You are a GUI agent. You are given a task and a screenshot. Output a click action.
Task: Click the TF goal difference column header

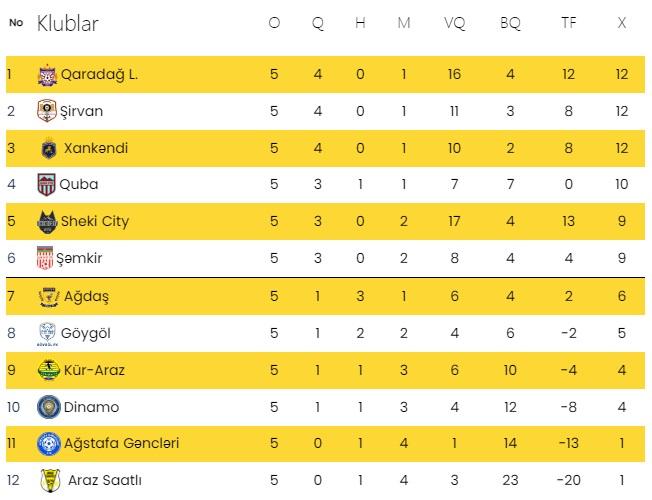[567, 24]
